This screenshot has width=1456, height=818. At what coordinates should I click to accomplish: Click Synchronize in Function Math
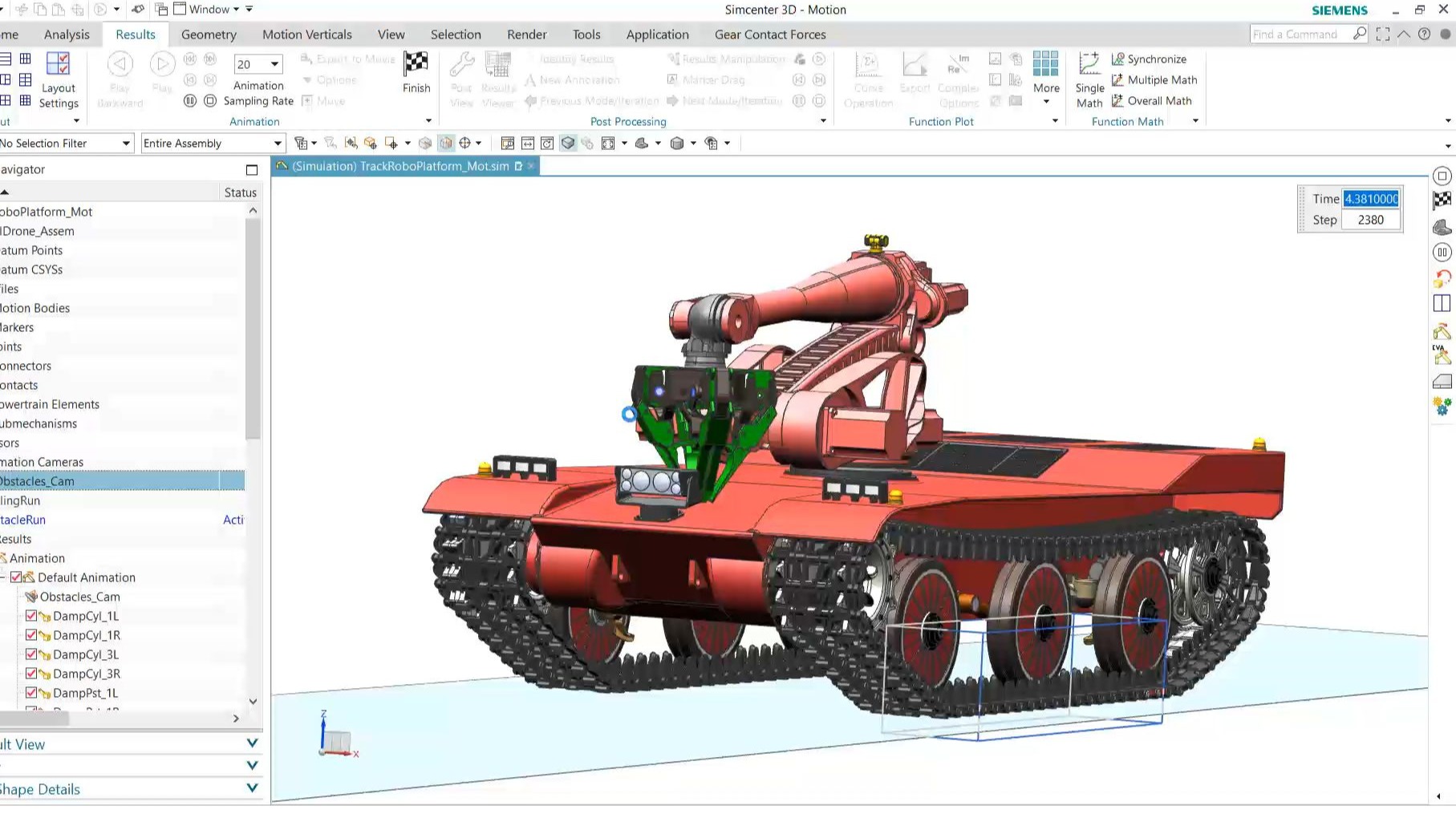pos(1148,59)
